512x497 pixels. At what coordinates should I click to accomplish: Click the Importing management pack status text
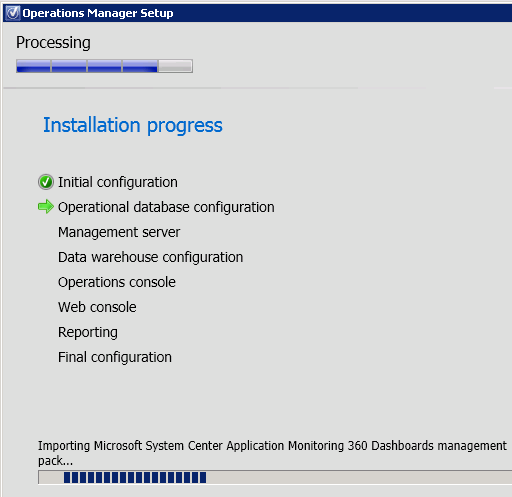[x=272, y=453]
